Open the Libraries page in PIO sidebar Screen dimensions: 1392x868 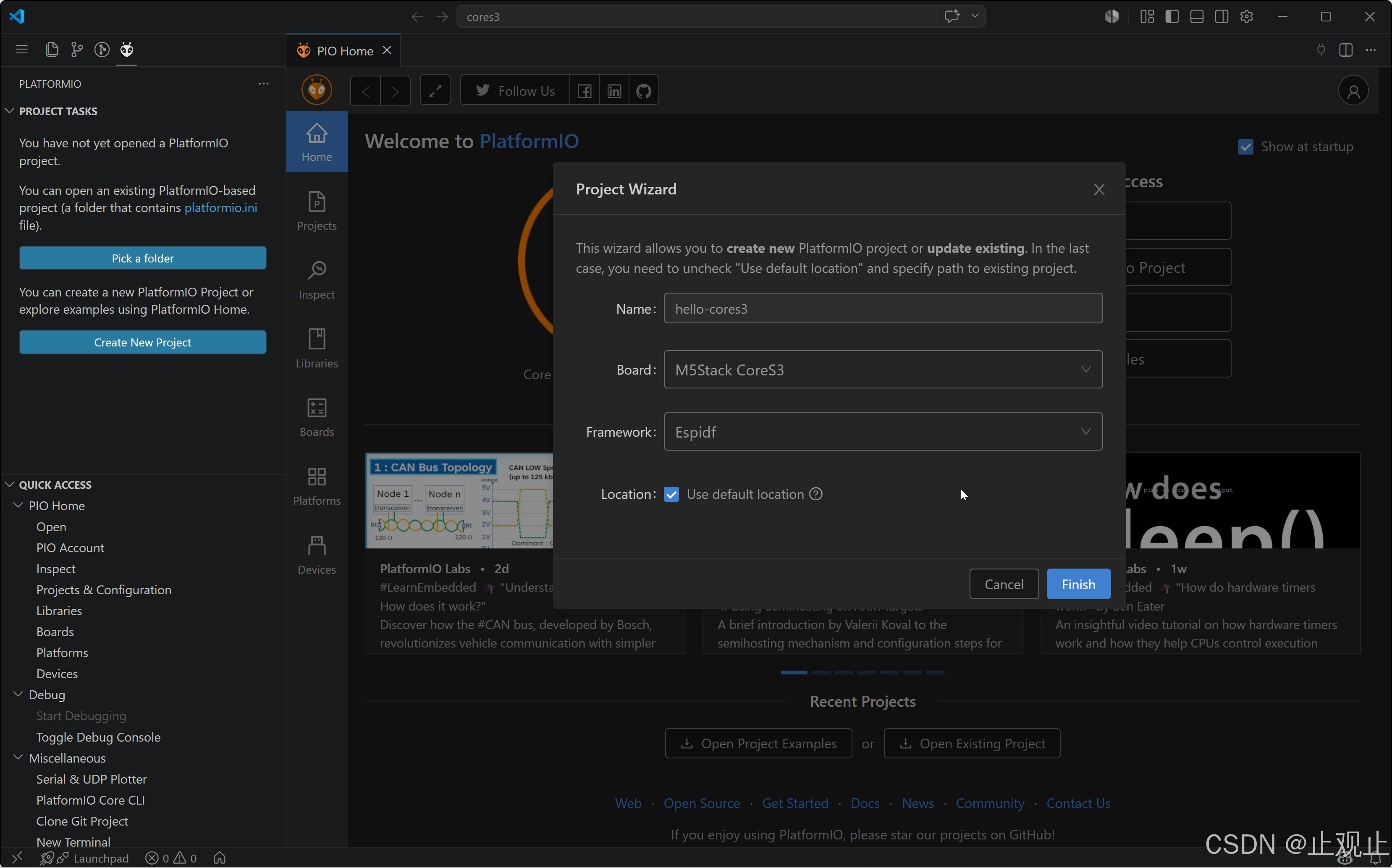[x=317, y=349]
